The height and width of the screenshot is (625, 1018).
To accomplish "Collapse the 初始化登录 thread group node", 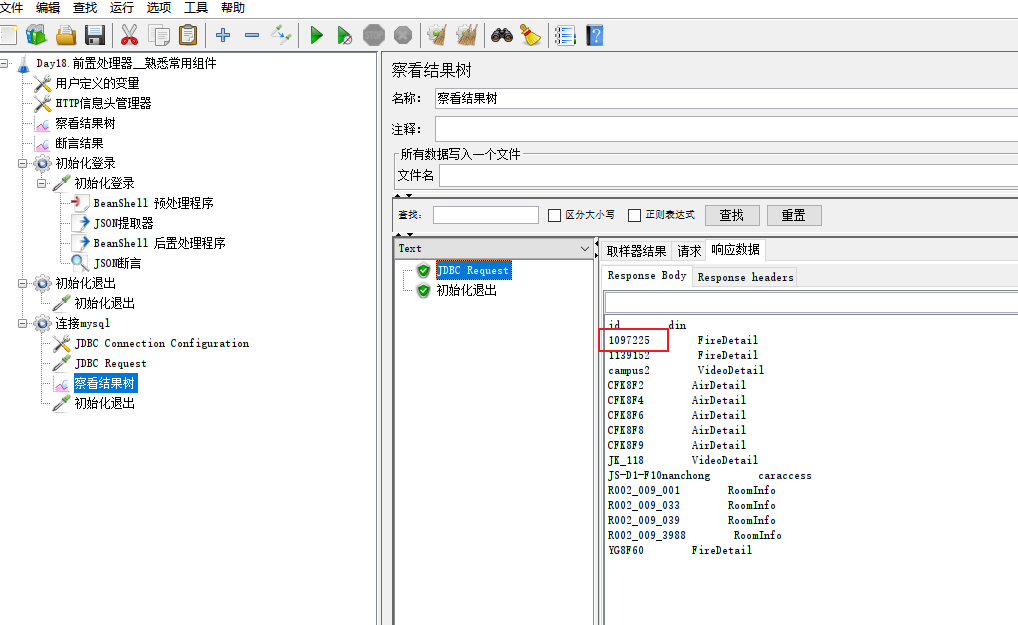I will (23, 164).
